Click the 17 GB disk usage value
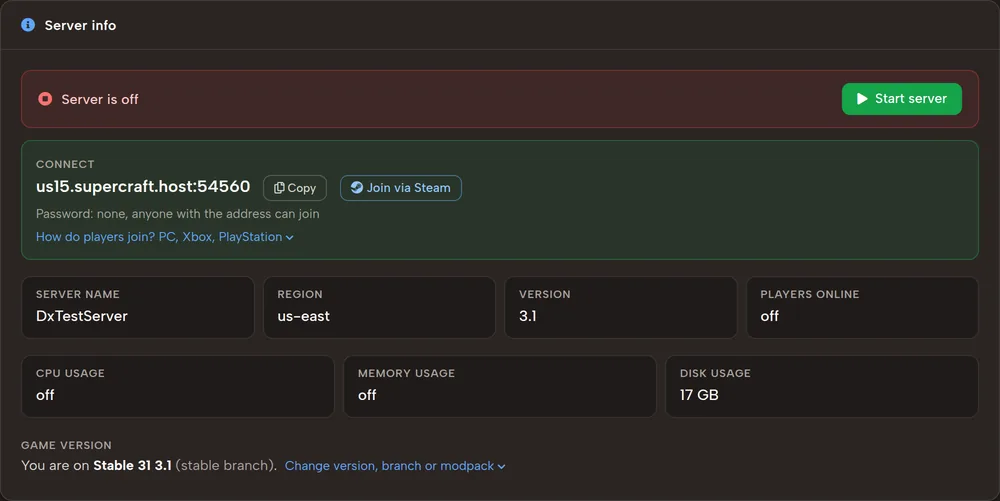1000x501 pixels. point(699,395)
